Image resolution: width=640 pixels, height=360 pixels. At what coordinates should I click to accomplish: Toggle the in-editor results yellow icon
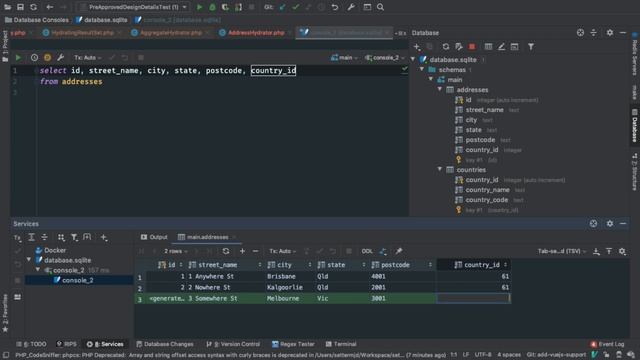coord(47,58)
